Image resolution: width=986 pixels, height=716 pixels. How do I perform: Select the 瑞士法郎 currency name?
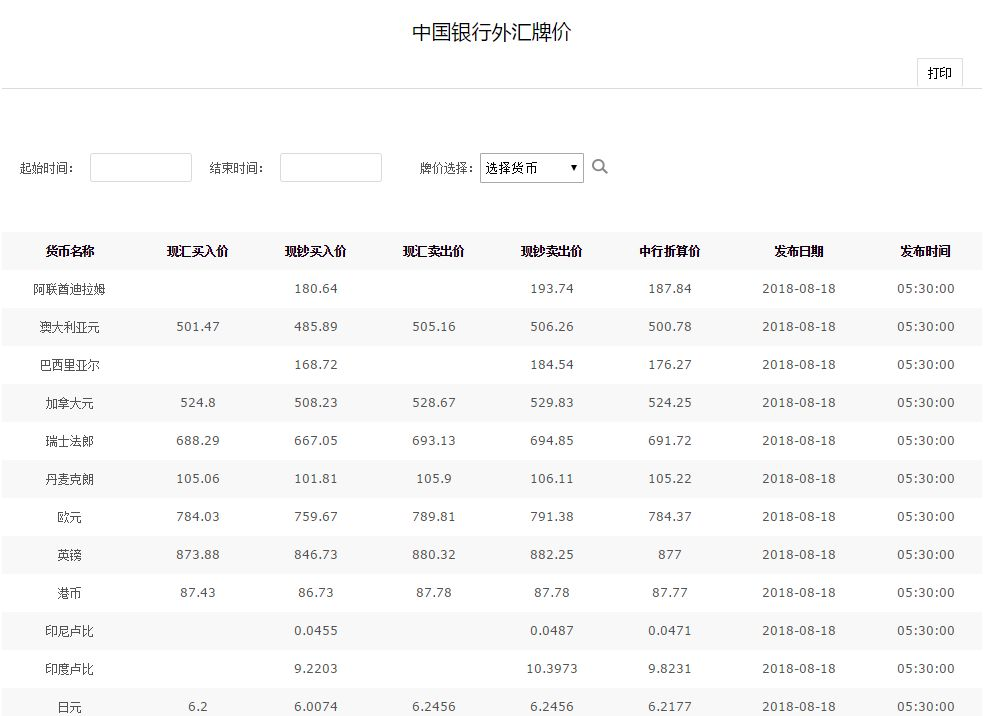(70, 441)
